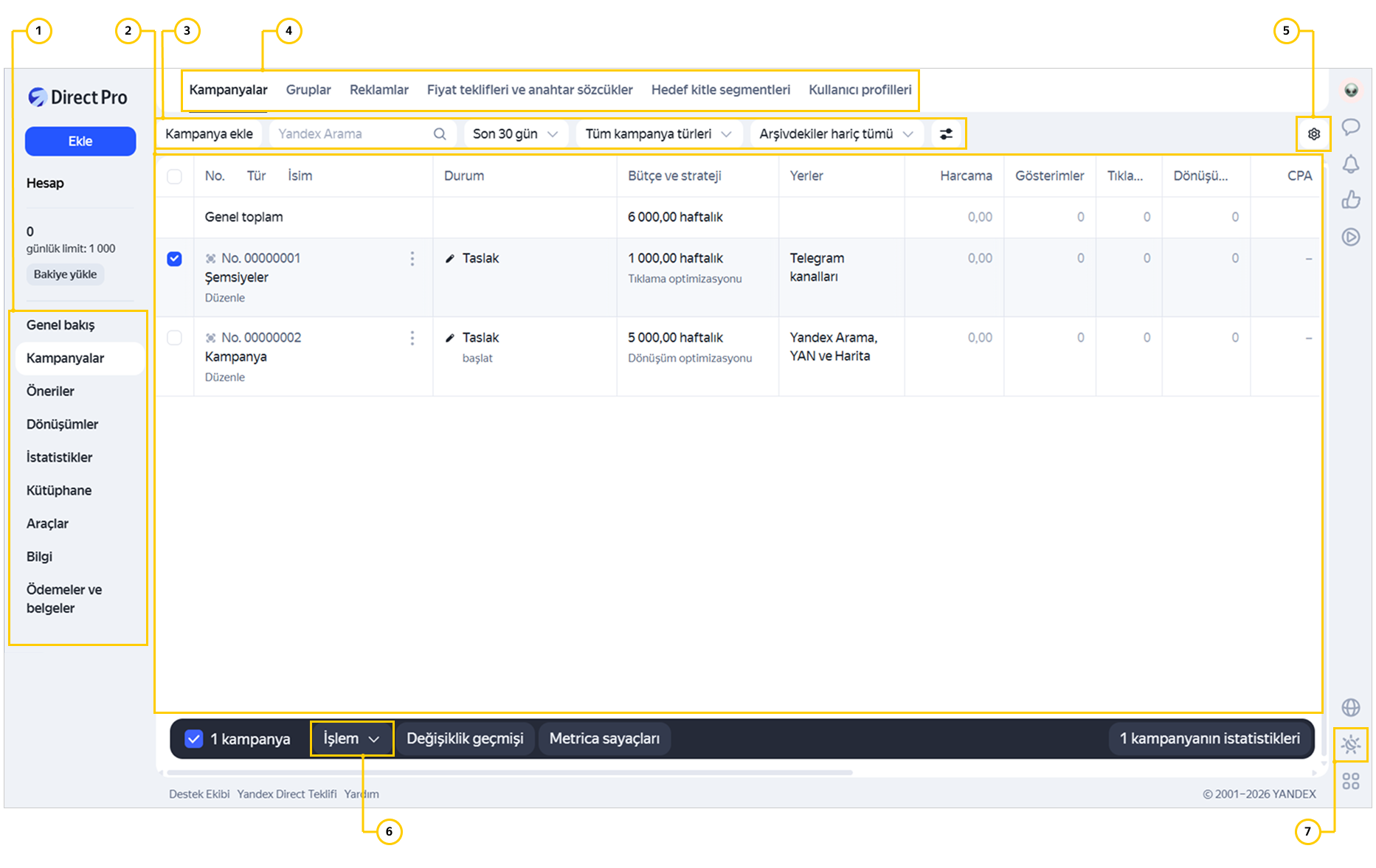The width and height of the screenshot is (1376, 868).
Task: Click "1 kampanyanın istatistikleri" button
Action: (1210, 739)
